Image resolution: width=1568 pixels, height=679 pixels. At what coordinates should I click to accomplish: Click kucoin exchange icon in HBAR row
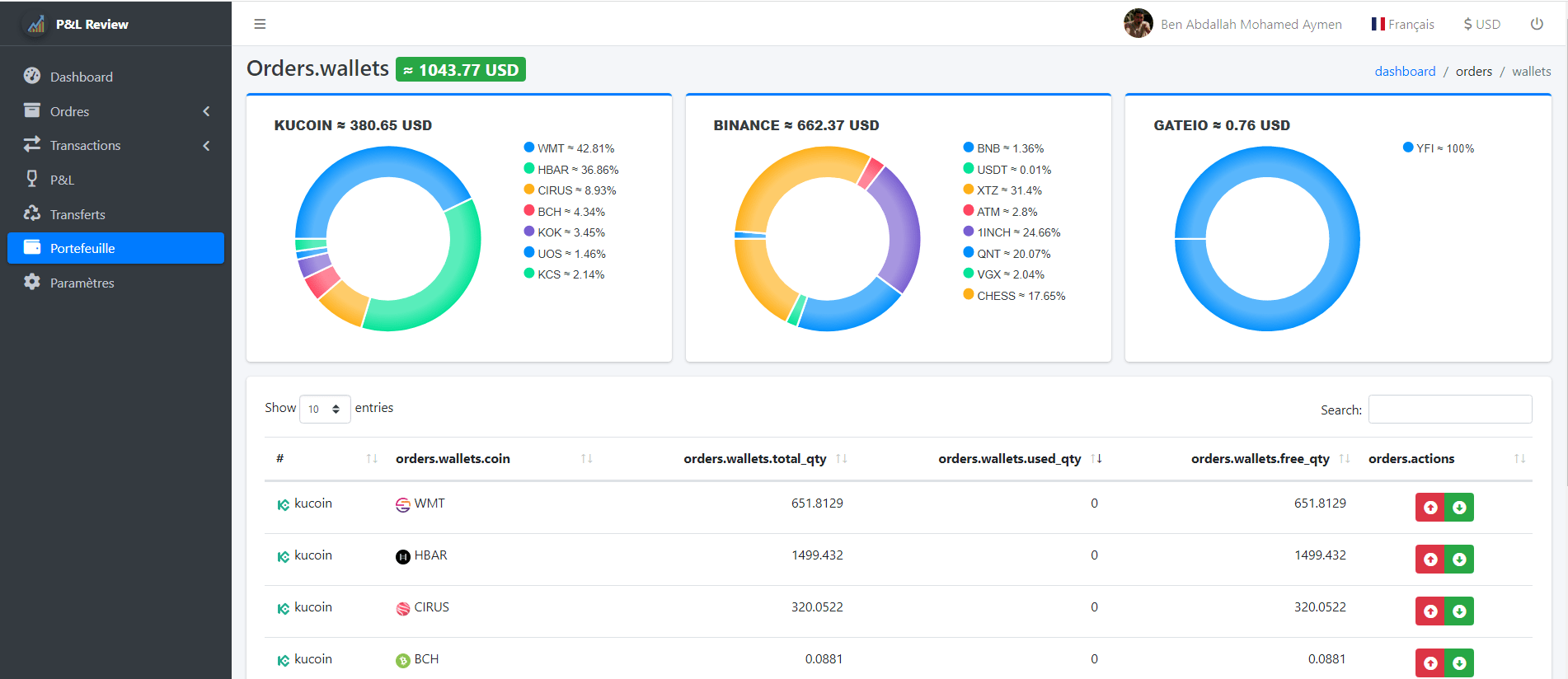(284, 557)
